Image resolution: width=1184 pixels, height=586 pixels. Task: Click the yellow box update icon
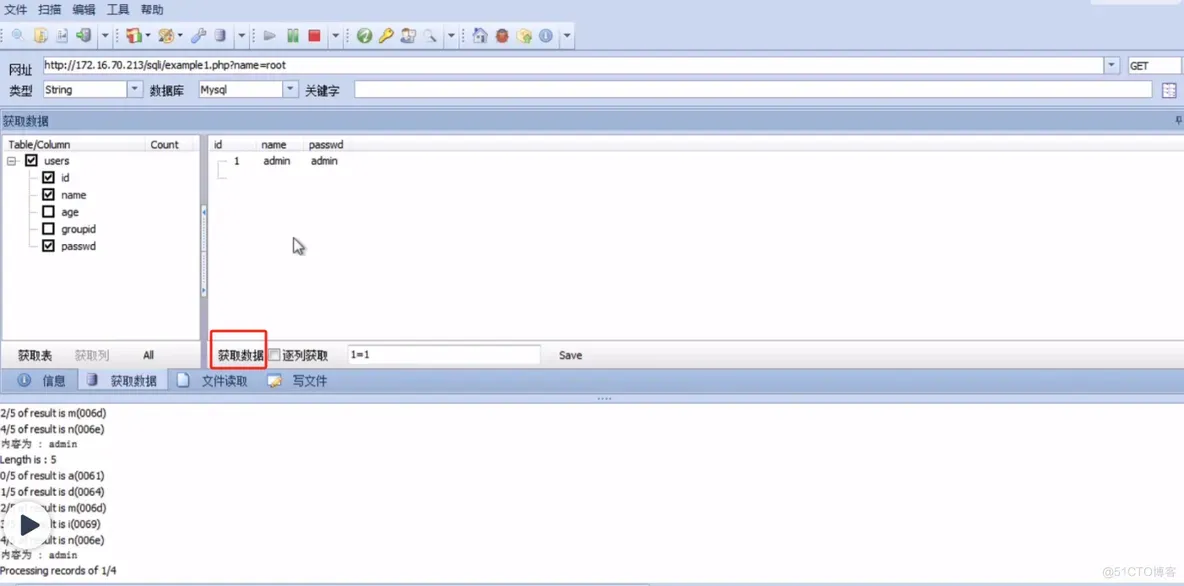[x=525, y=35]
